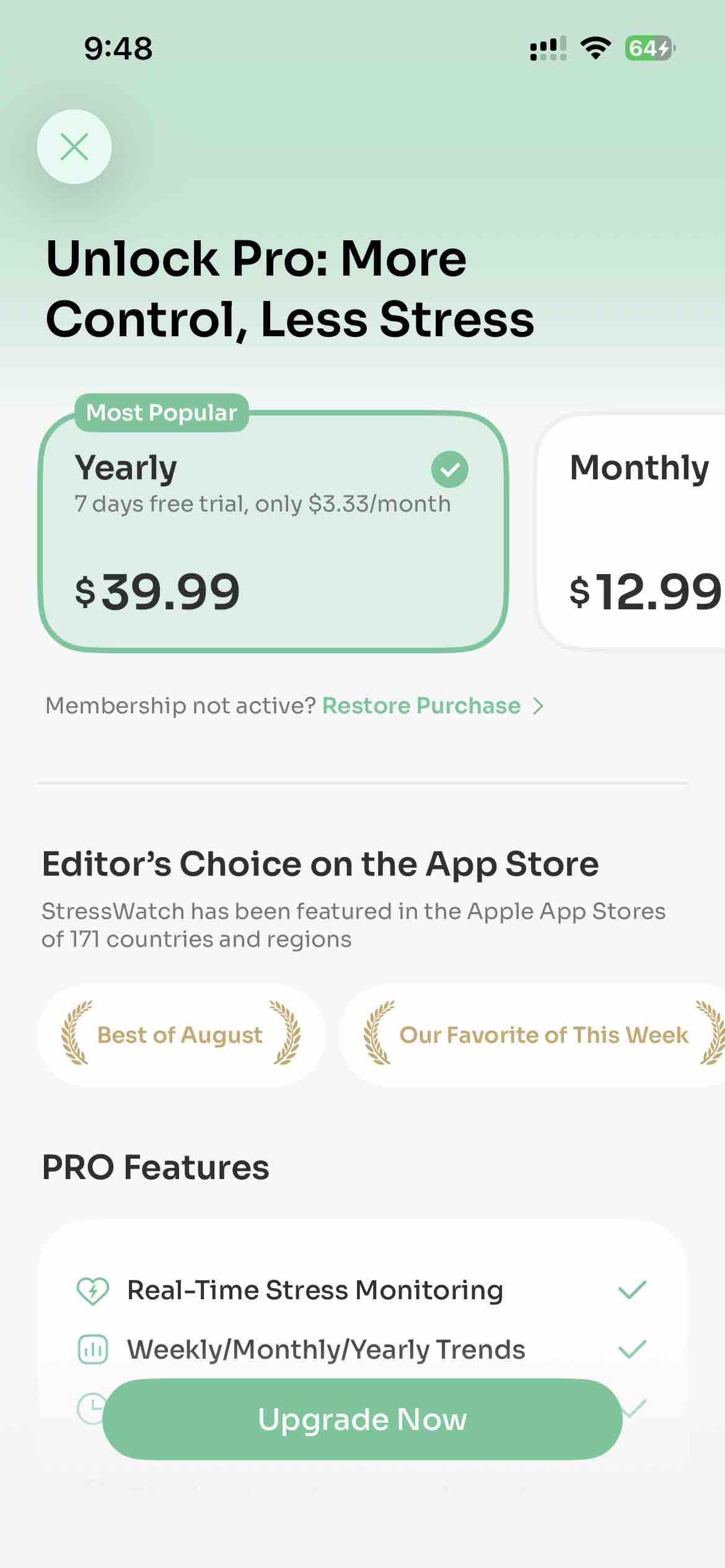Select the Monthly $12.99 plan
The height and width of the screenshot is (1568, 725).
[638, 533]
